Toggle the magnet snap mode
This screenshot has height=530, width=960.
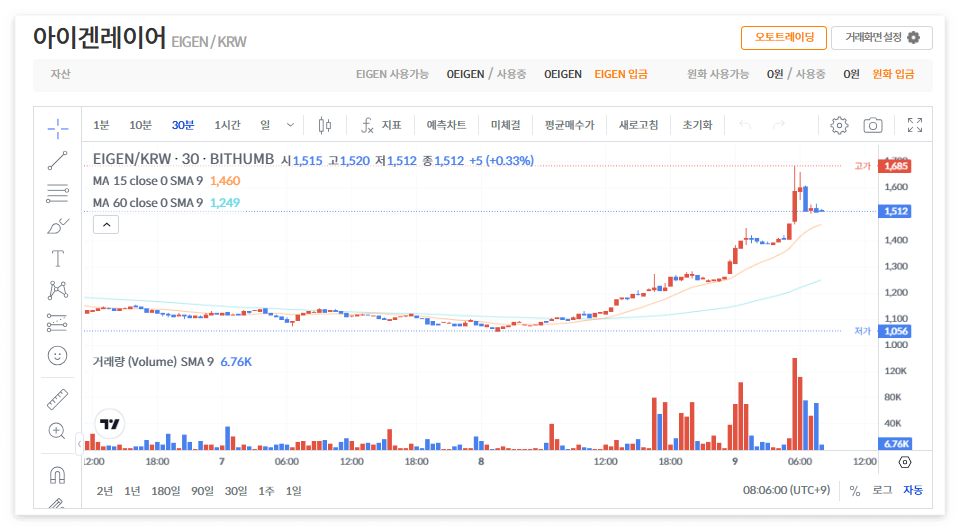[x=58, y=475]
